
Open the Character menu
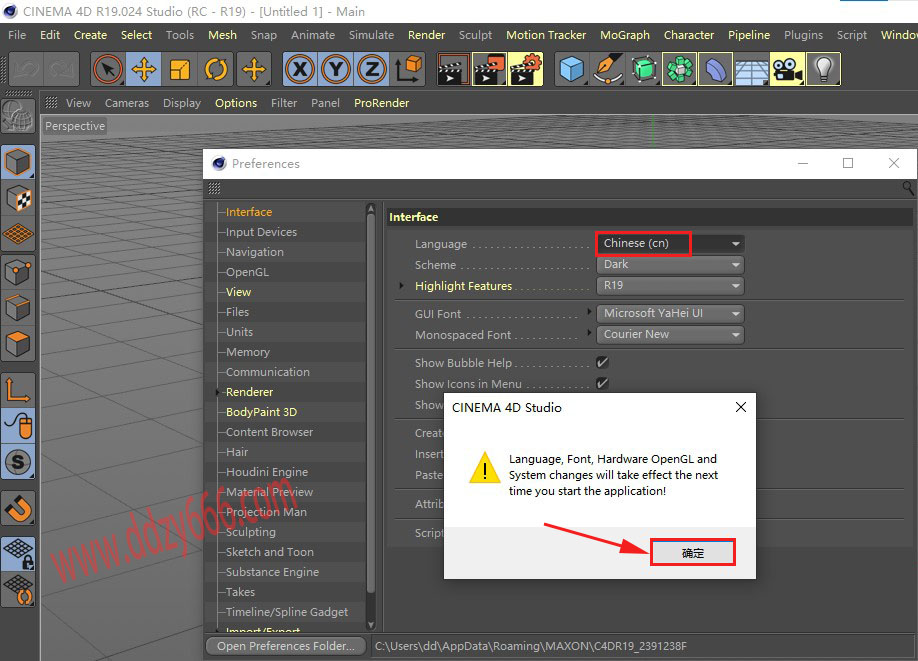pyautogui.click(x=688, y=35)
